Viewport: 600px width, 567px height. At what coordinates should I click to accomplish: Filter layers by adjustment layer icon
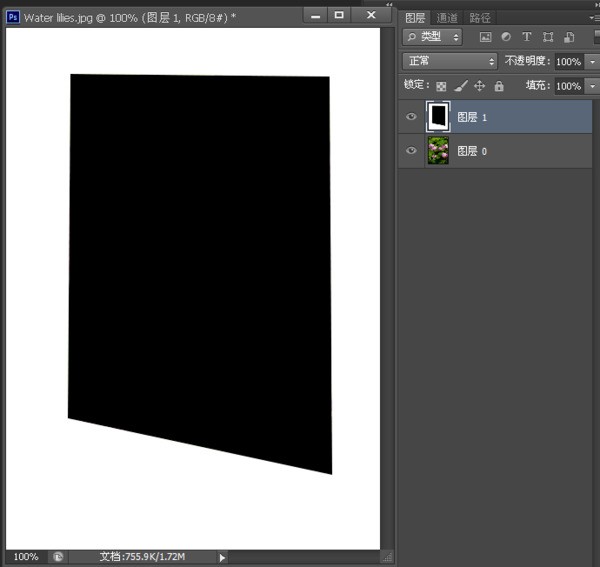[506, 37]
